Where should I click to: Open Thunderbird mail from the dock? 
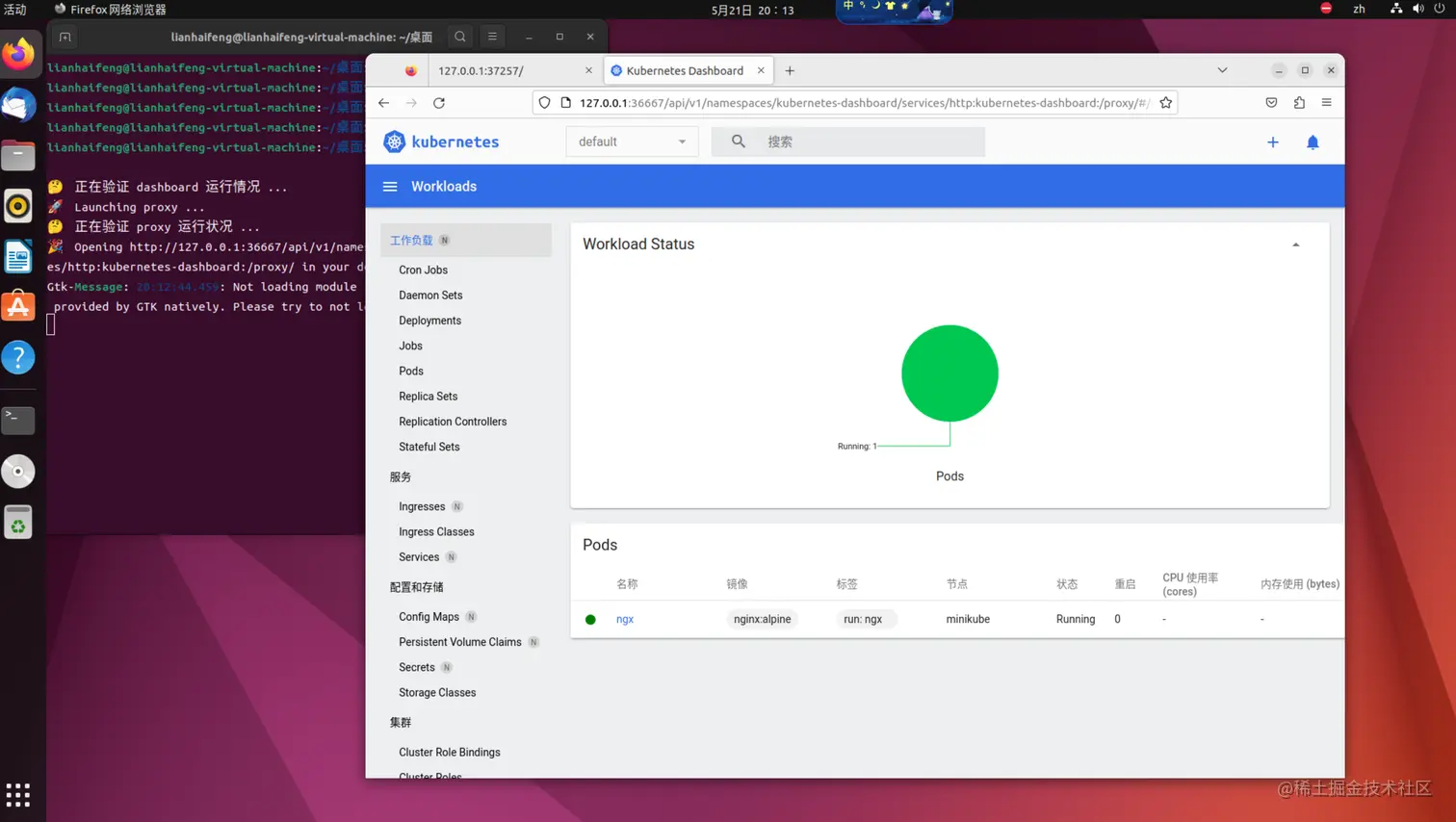pyautogui.click(x=18, y=105)
